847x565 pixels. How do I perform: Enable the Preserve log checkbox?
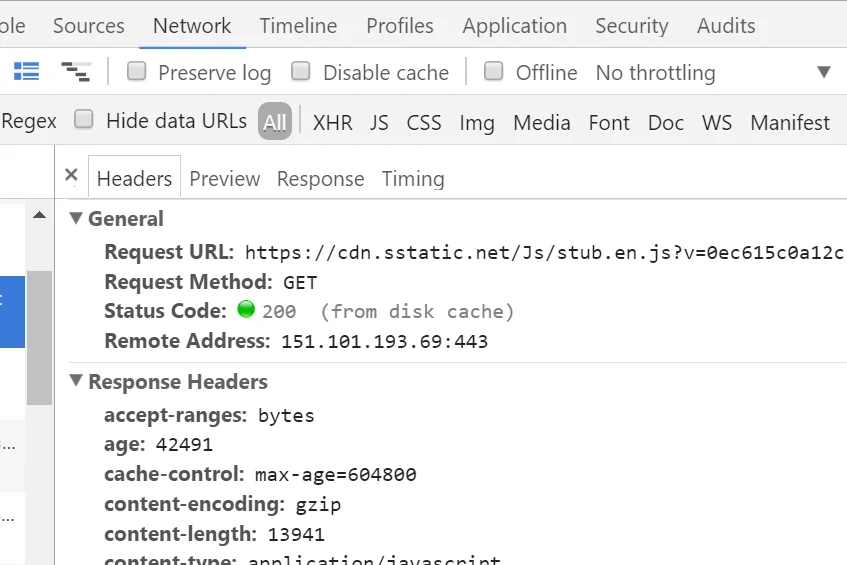pos(136,71)
